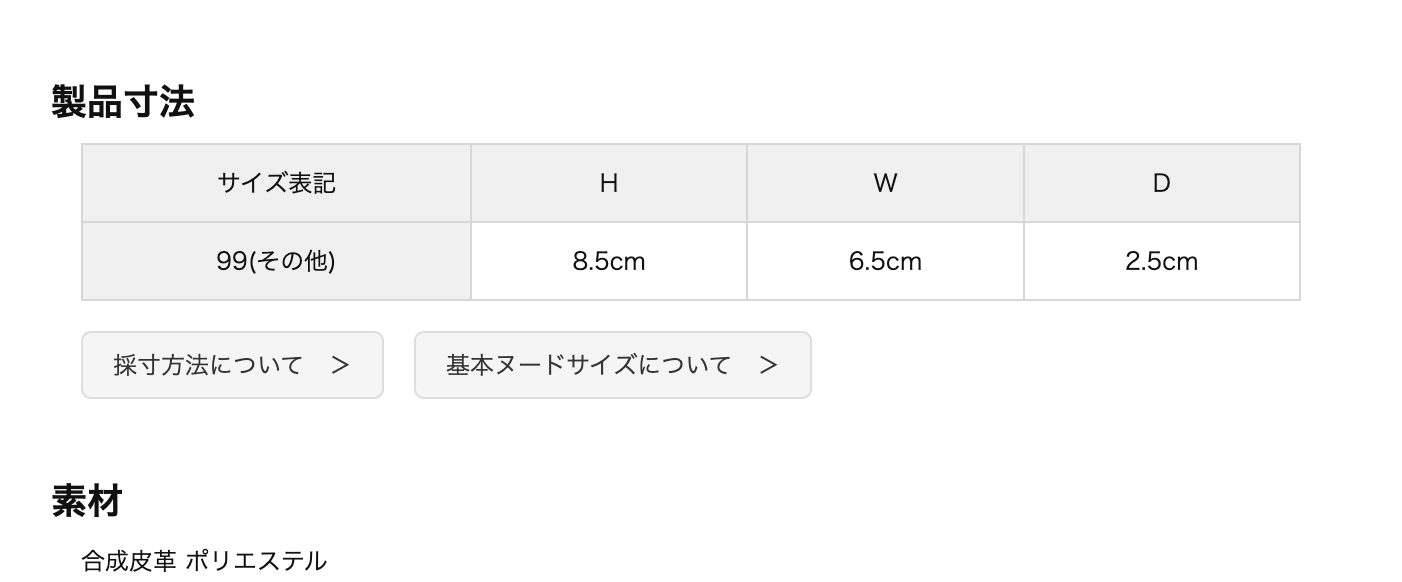Click the chevron arrow beside 基本ヌードサイズについて
Image resolution: width=1402 pixels, height=582 pixels.
pos(768,366)
